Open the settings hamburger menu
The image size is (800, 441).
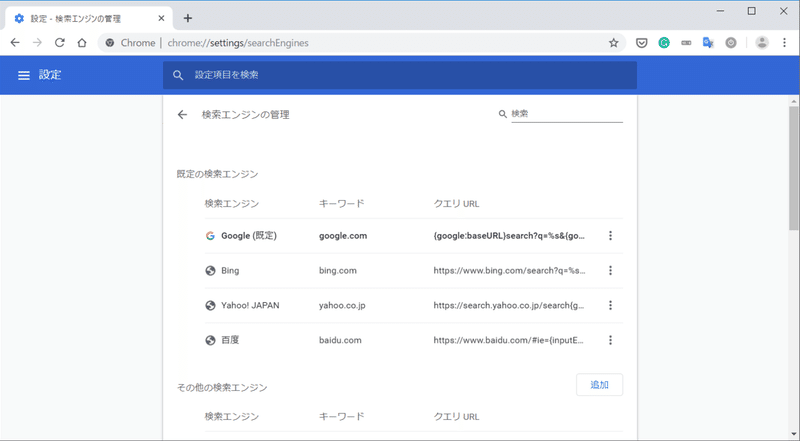24,76
